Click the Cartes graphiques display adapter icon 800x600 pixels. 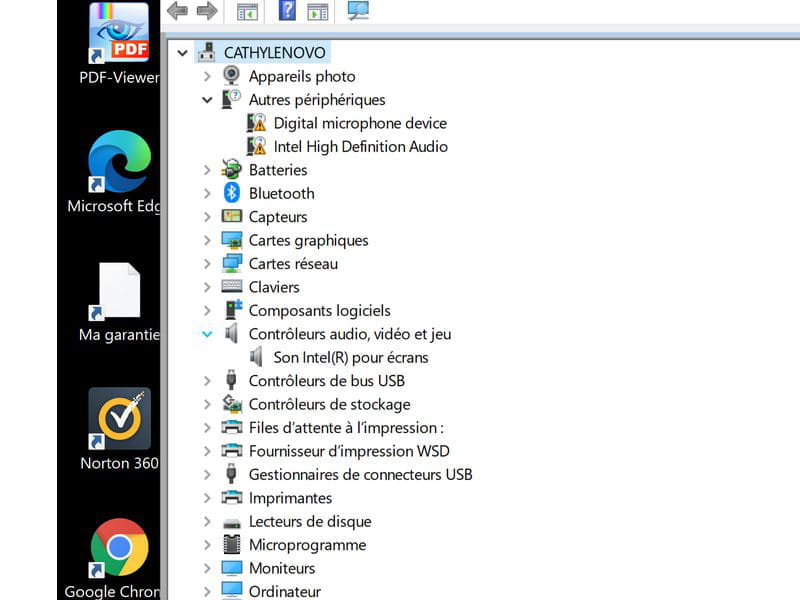coord(232,240)
